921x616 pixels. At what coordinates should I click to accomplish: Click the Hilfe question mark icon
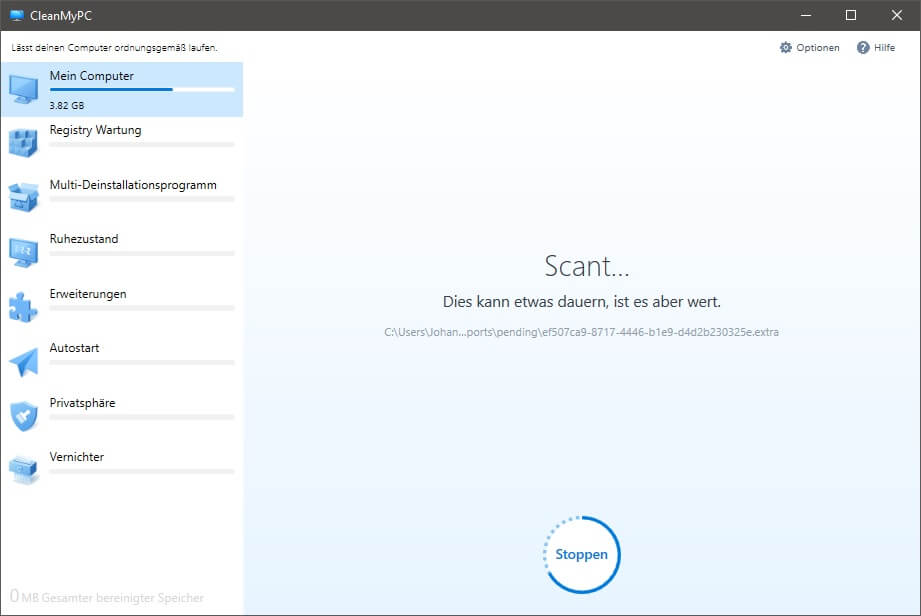pyautogui.click(x=863, y=48)
